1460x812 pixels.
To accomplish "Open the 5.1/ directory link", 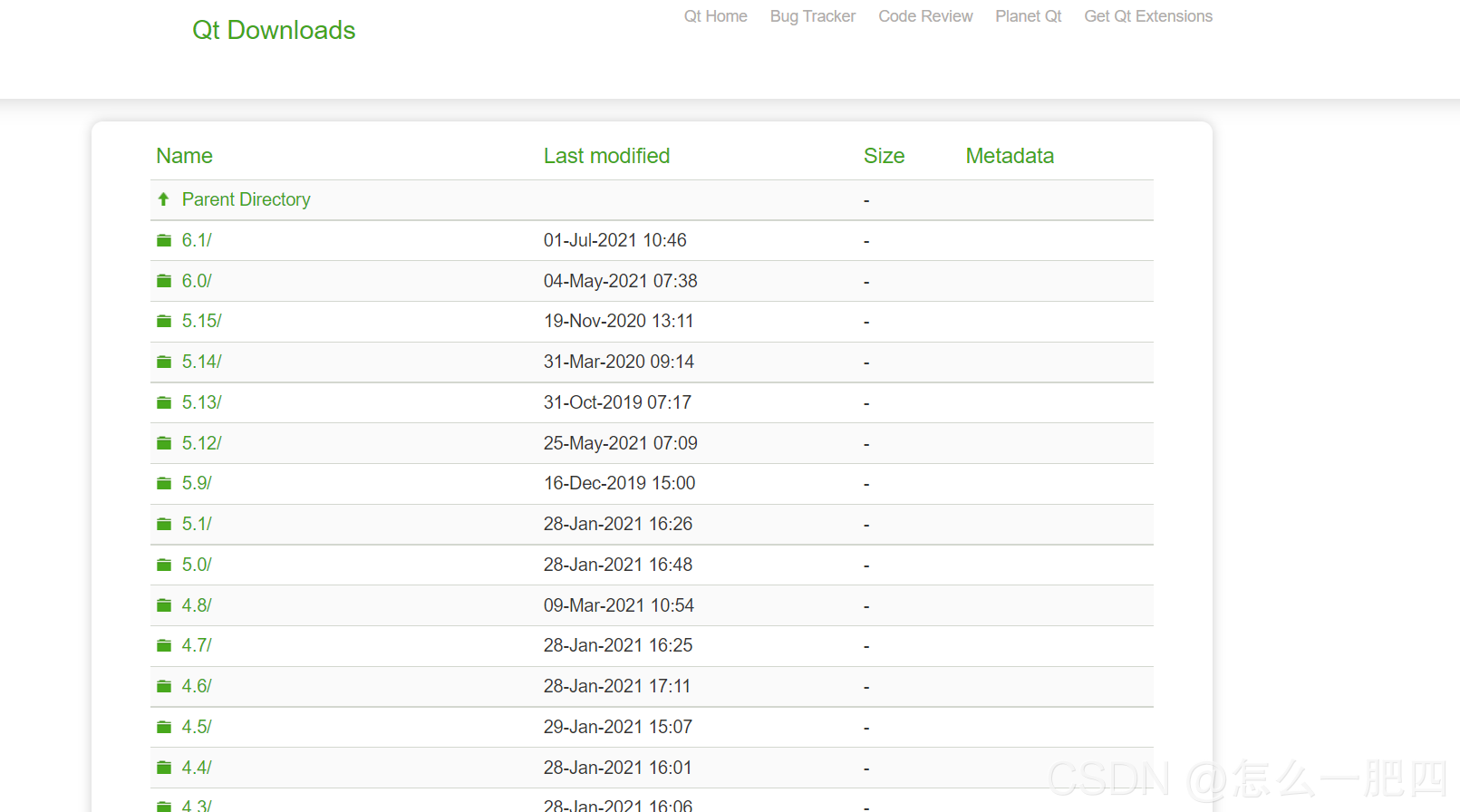I will point(197,524).
